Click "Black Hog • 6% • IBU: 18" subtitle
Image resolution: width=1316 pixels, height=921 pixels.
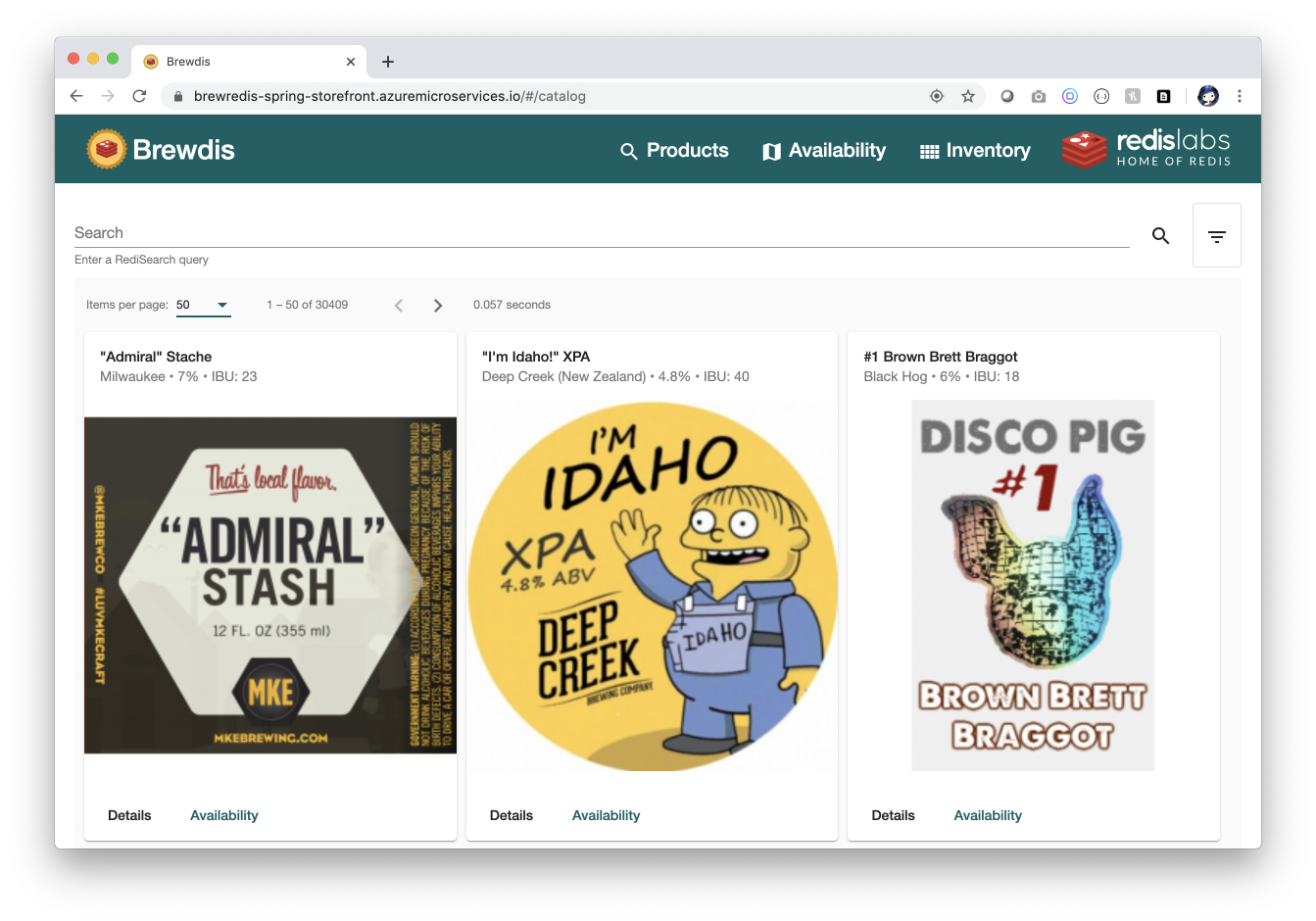[x=942, y=376]
